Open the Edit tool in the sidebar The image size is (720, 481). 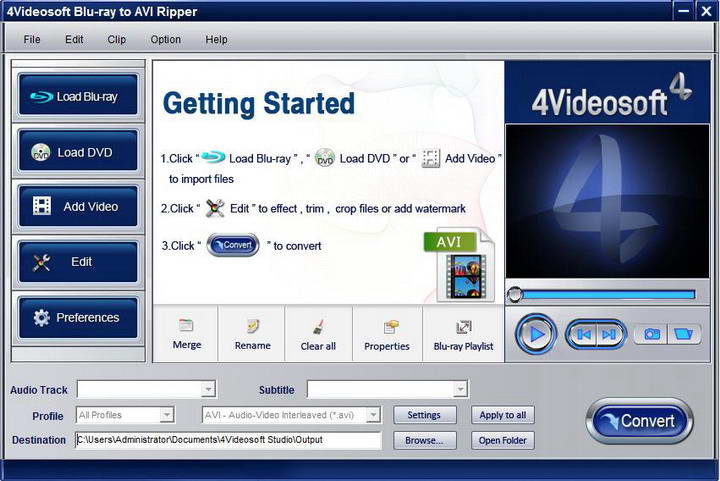coord(78,262)
